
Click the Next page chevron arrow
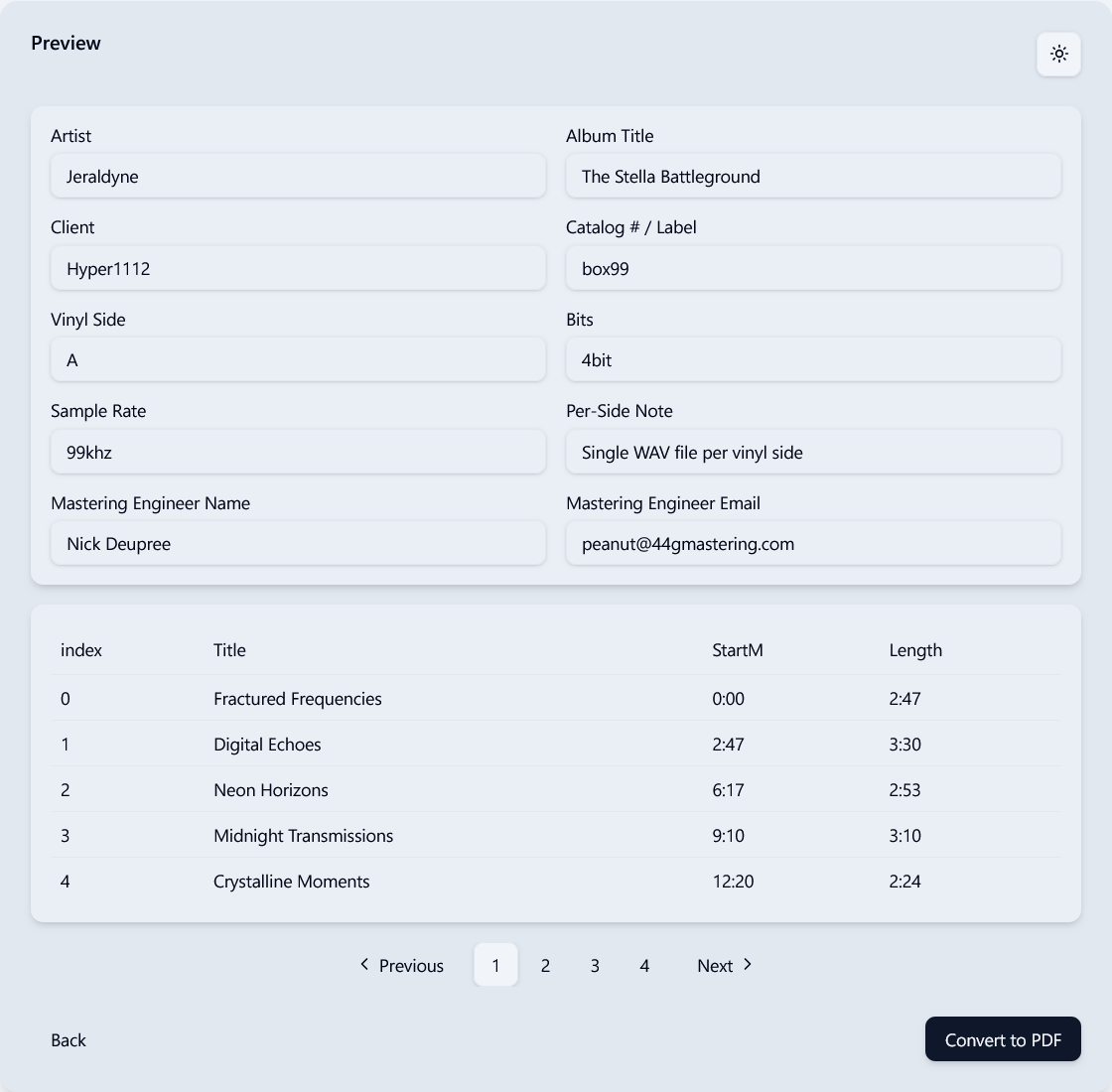[748, 965]
